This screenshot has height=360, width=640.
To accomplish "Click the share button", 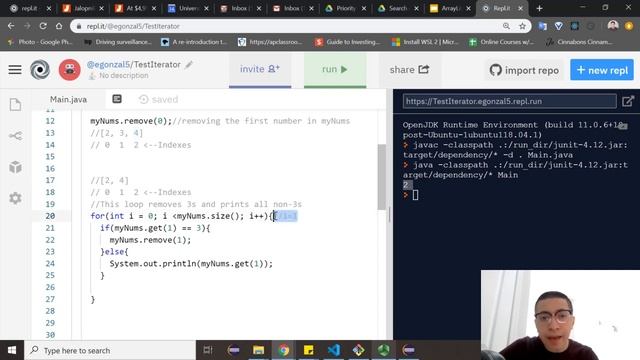I will pos(409,70).
